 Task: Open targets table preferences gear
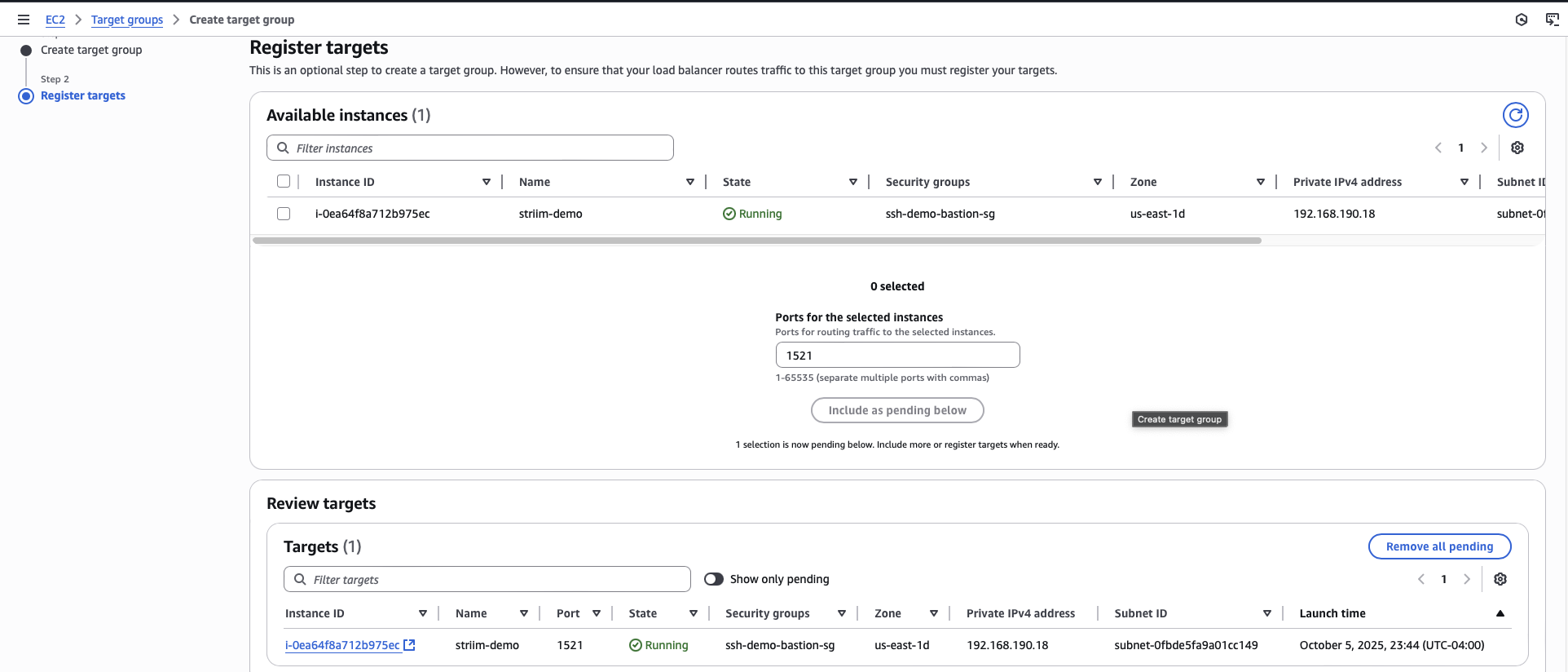click(1500, 579)
